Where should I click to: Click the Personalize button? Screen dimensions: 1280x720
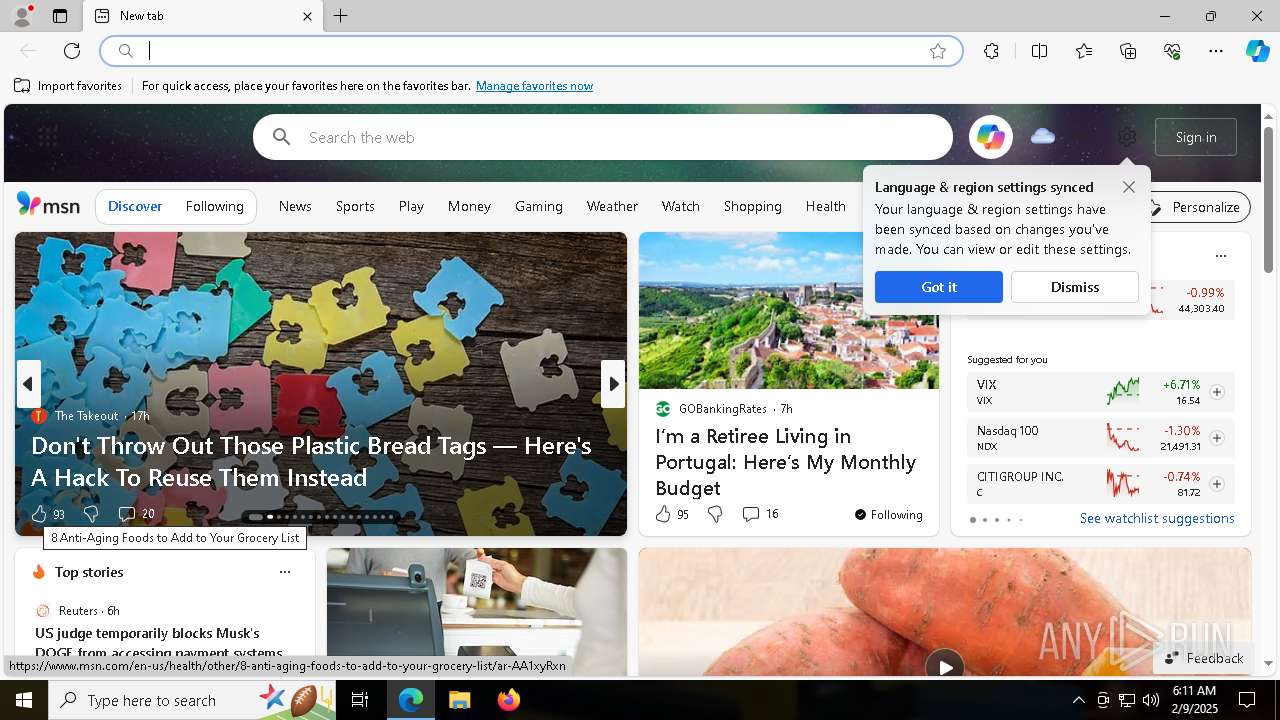pos(1196,207)
